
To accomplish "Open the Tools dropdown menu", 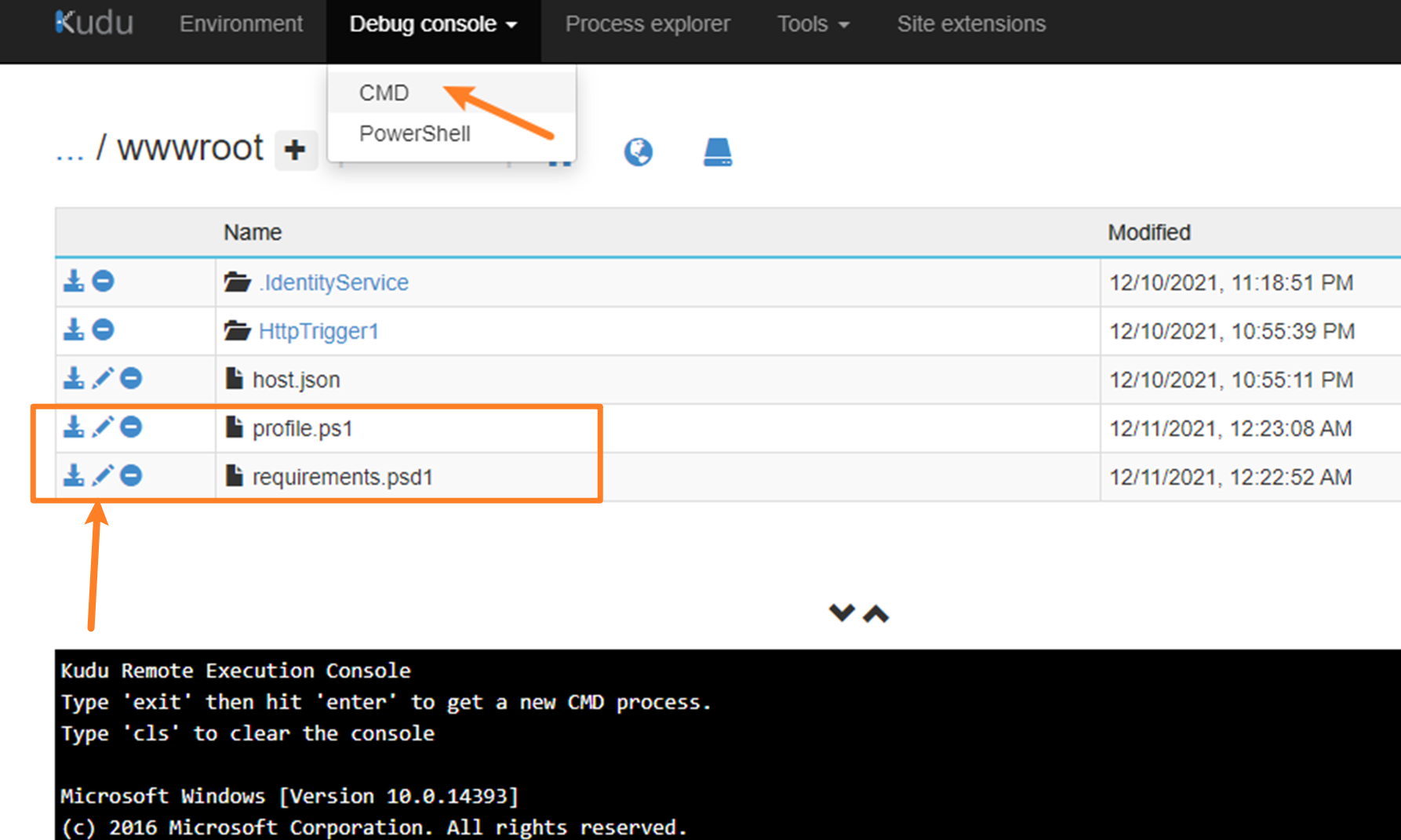I will [x=813, y=24].
